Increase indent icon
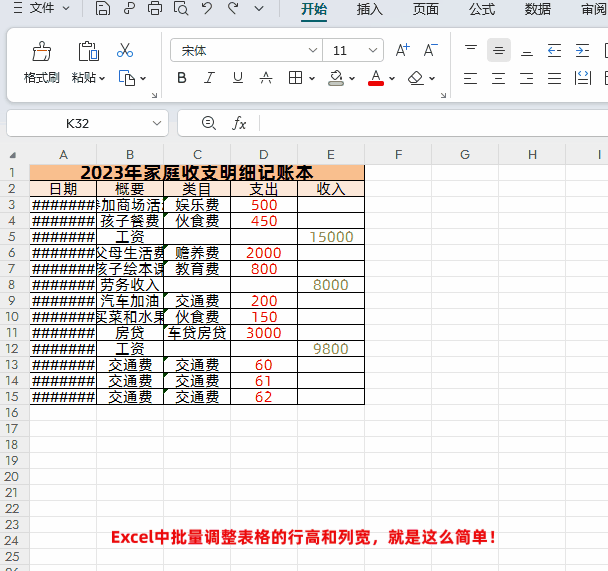 pyautogui.click(x=582, y=50)
